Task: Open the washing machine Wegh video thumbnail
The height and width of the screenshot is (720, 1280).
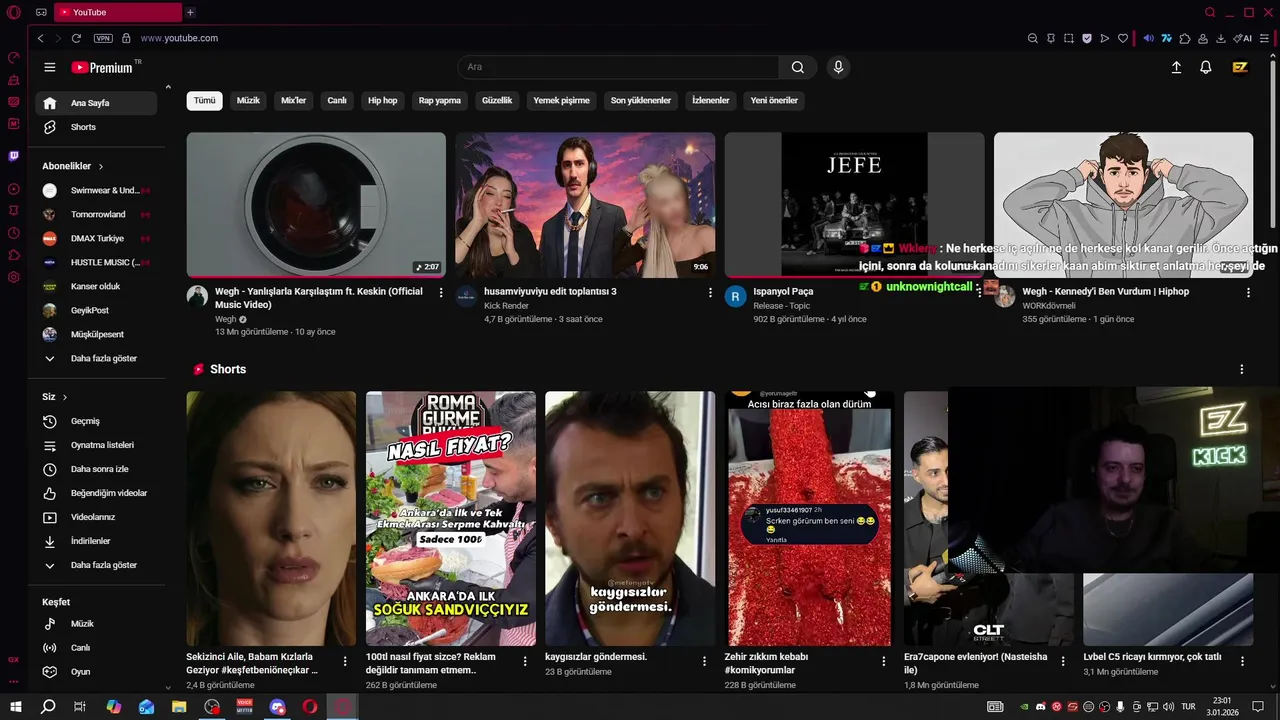Action: [316, 205]
